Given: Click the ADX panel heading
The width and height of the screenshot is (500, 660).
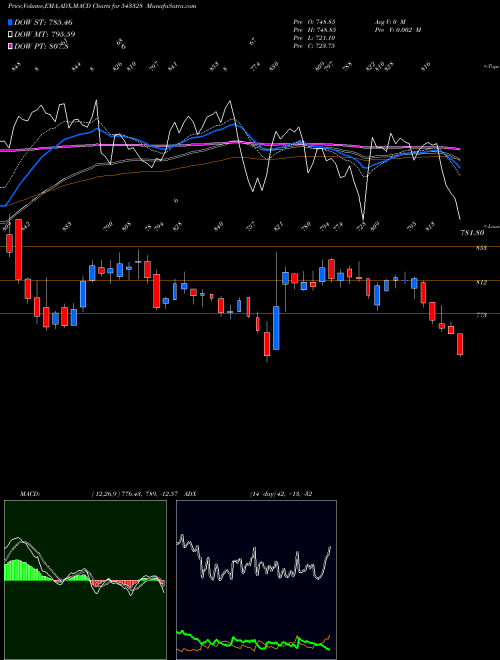Looking at the screenshot, I should [190, 494].
